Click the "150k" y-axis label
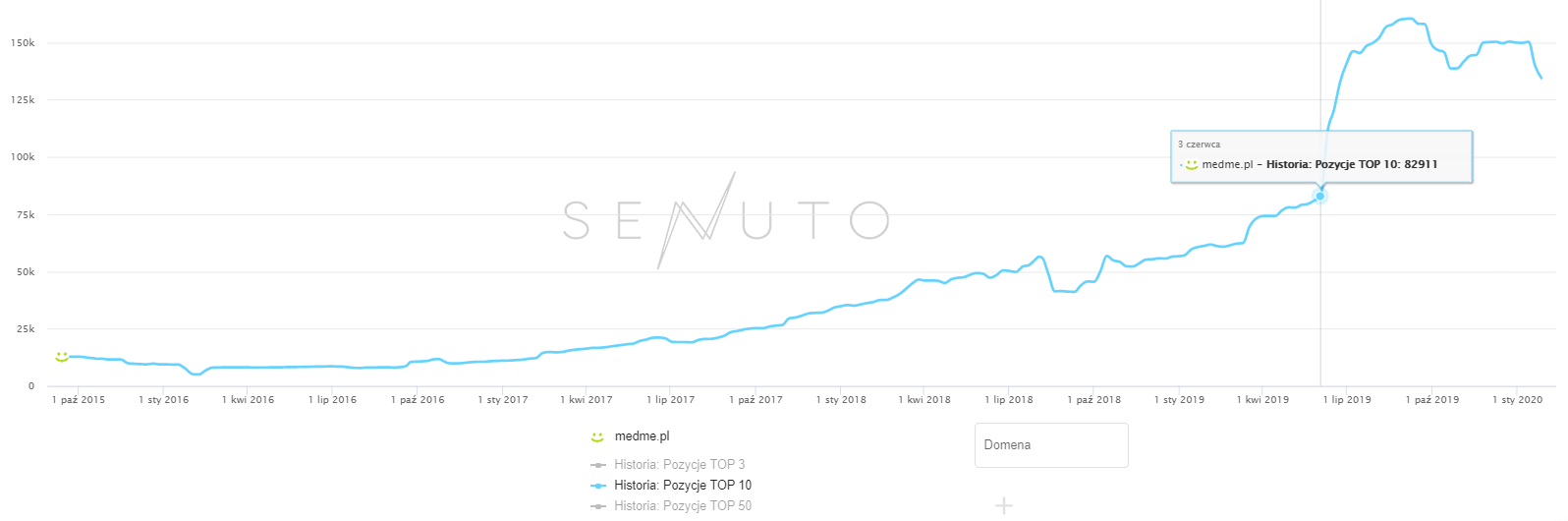Screen dimensions: 1568x521 pos(23,43)
